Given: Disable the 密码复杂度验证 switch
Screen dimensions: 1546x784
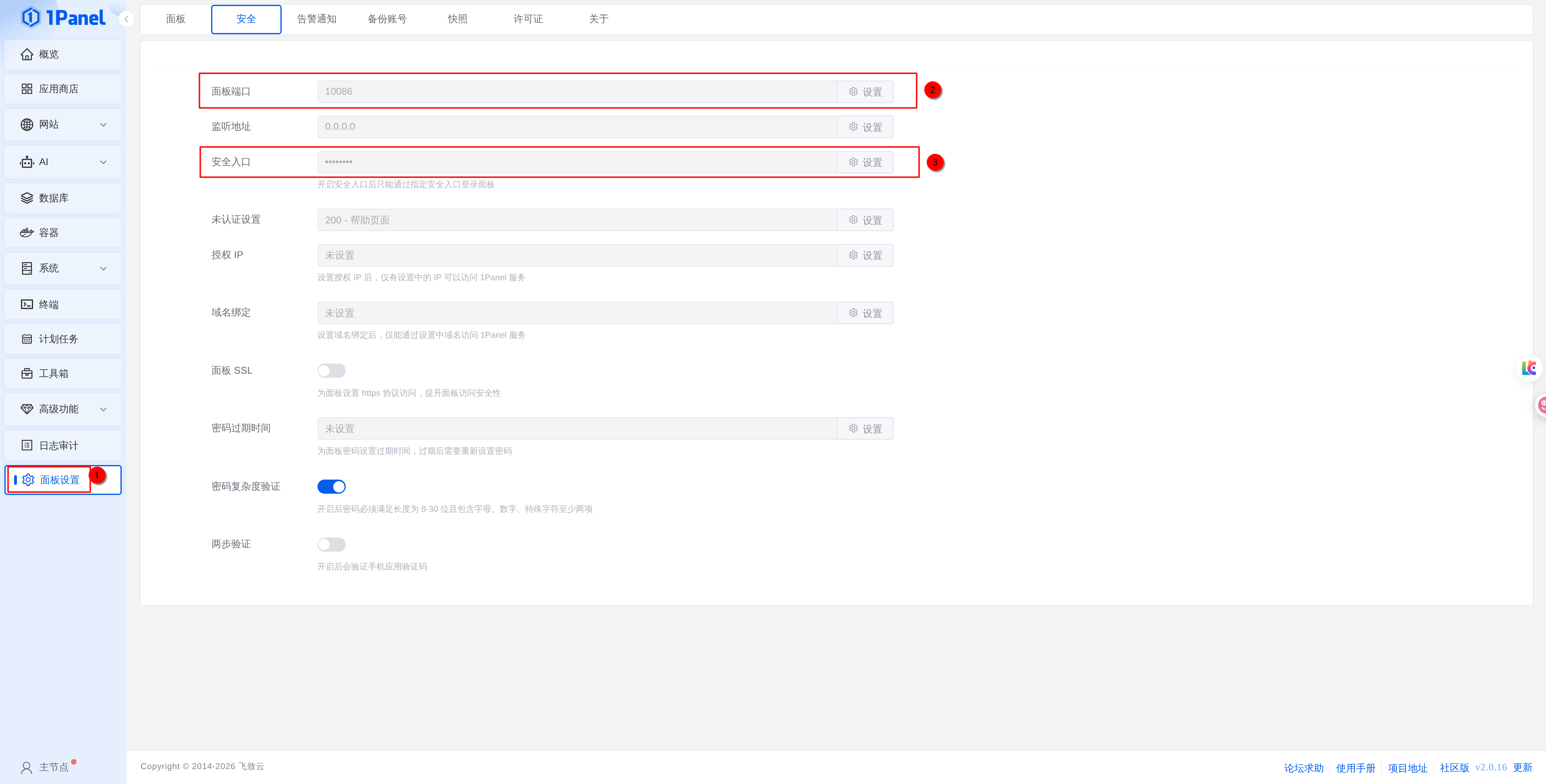Looking at the screenshot, I should pos(331,486).
